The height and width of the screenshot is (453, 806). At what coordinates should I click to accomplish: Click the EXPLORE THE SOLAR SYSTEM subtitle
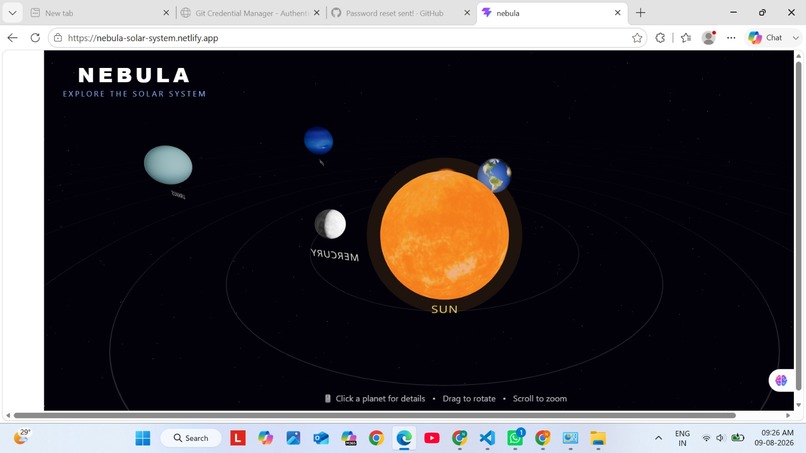pyautogui.click(x=134, y=94)
